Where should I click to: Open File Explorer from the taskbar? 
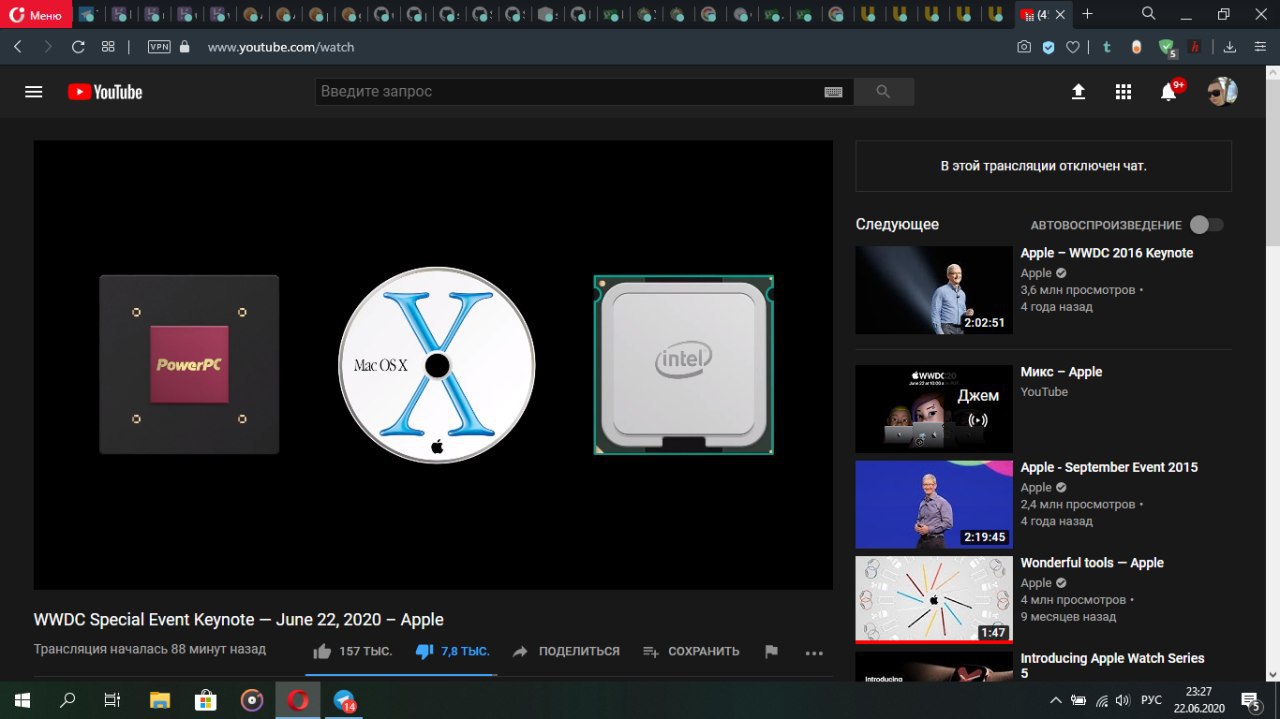(x=160, y=700)
